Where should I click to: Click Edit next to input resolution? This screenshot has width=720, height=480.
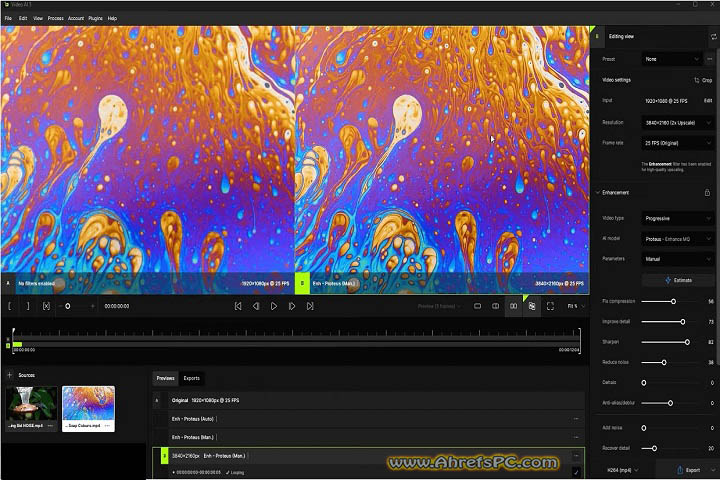(x=708, y=100)
